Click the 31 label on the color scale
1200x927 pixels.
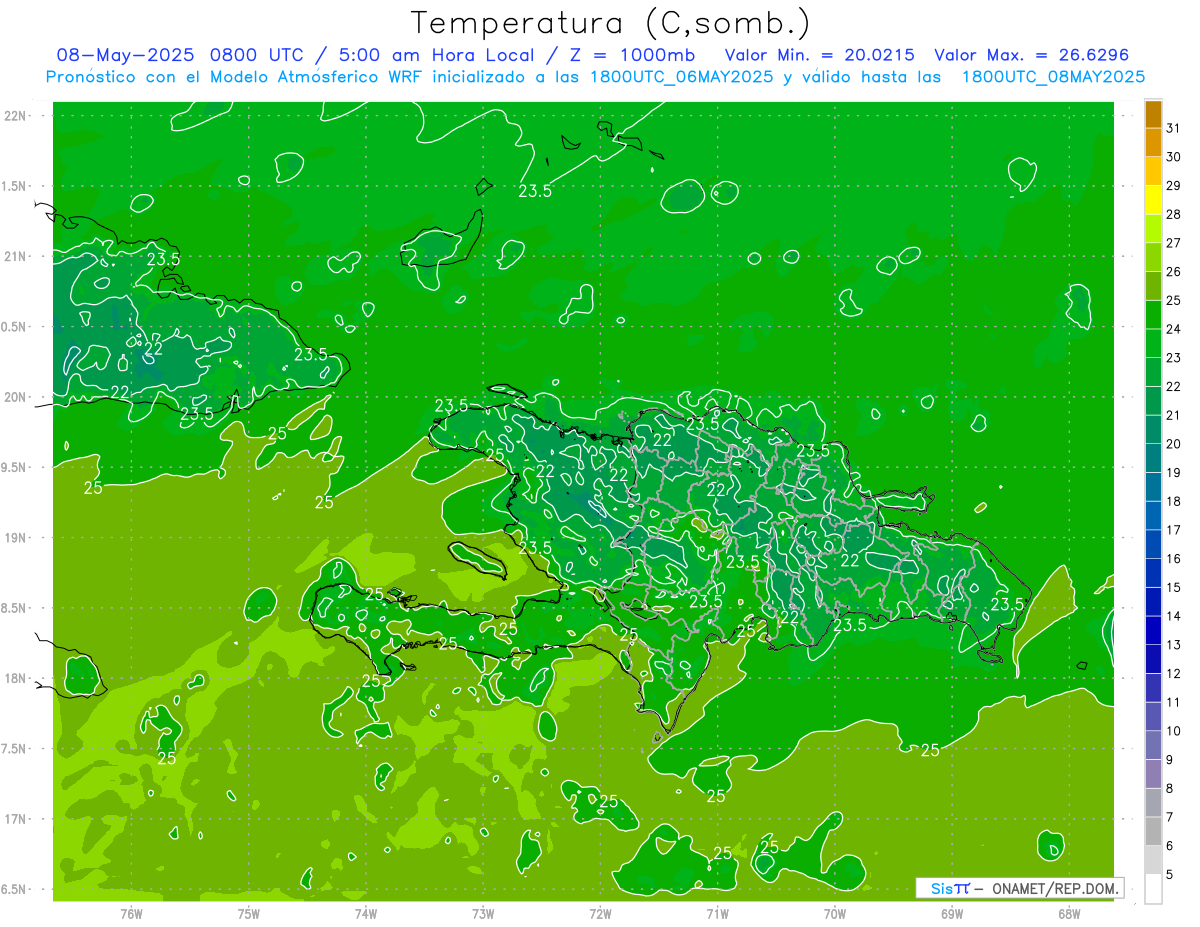tap(1173, 128)
